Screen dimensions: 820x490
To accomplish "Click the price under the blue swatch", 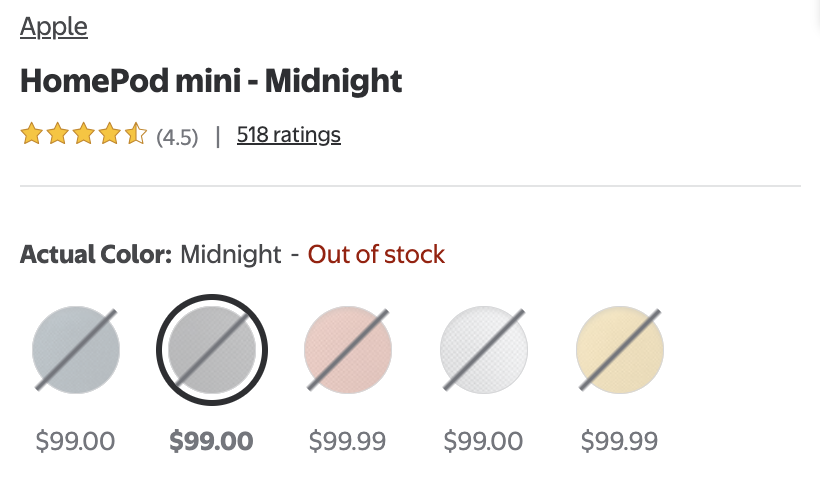I will pos(76,441).
